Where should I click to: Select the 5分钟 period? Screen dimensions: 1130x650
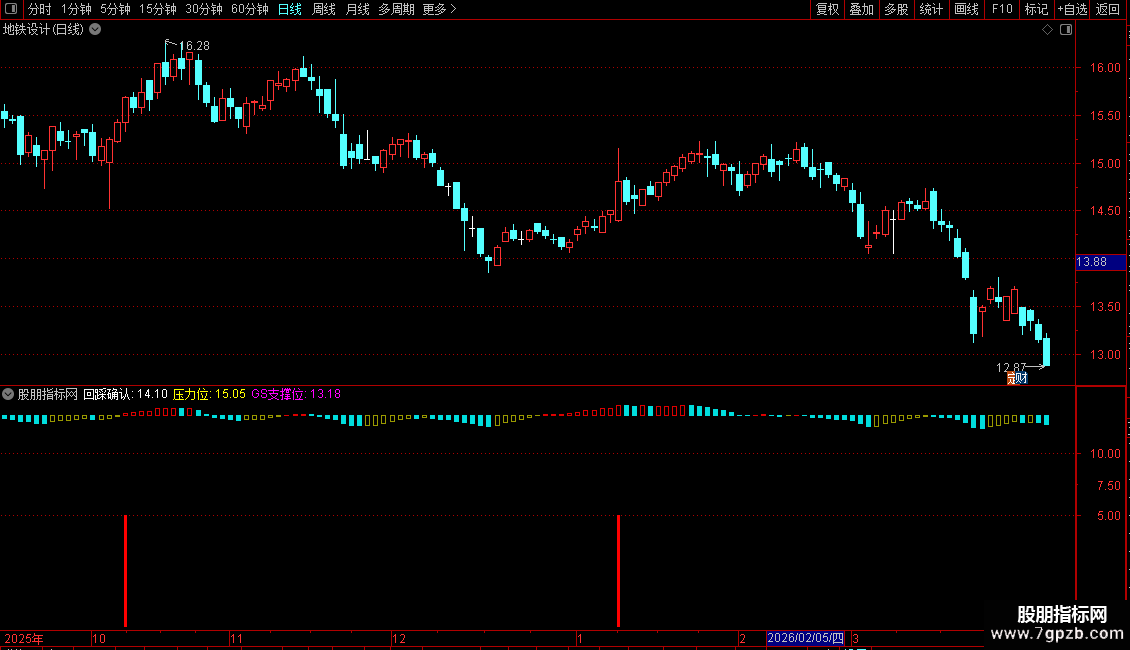click(115, 9)
